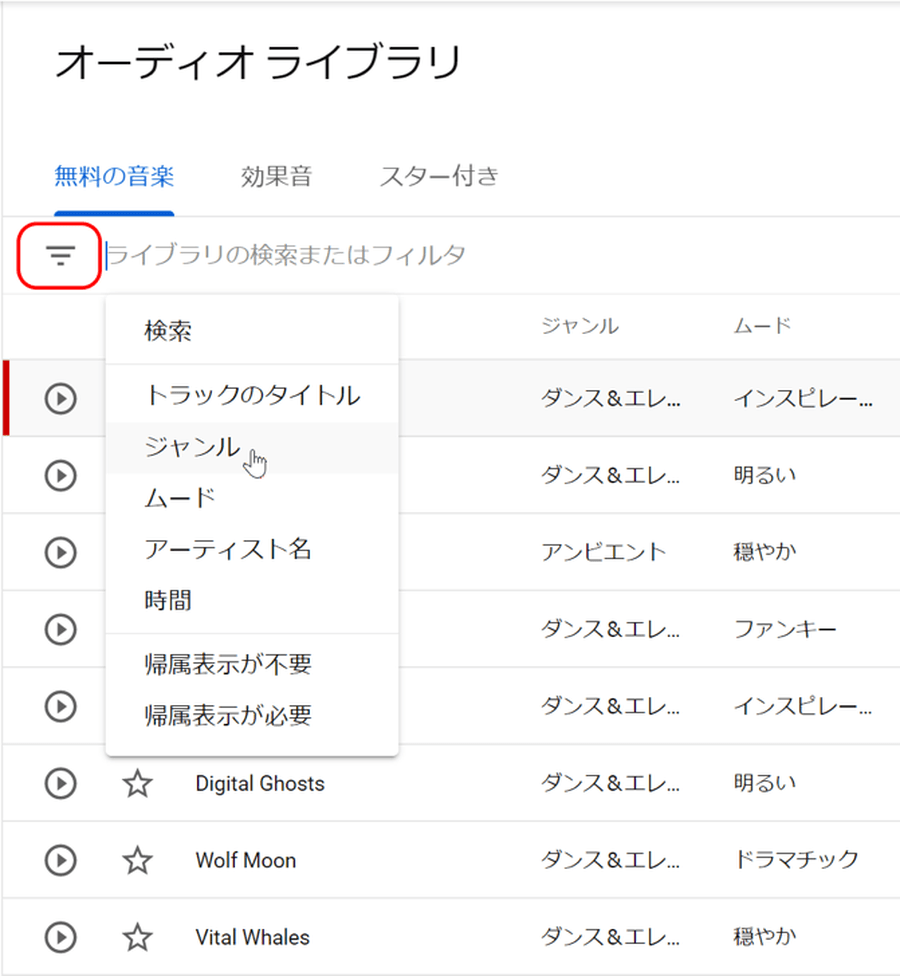Viewport: 900px width, 976px height.
Task: Open the スター付き tab
Action: point(439,178)
